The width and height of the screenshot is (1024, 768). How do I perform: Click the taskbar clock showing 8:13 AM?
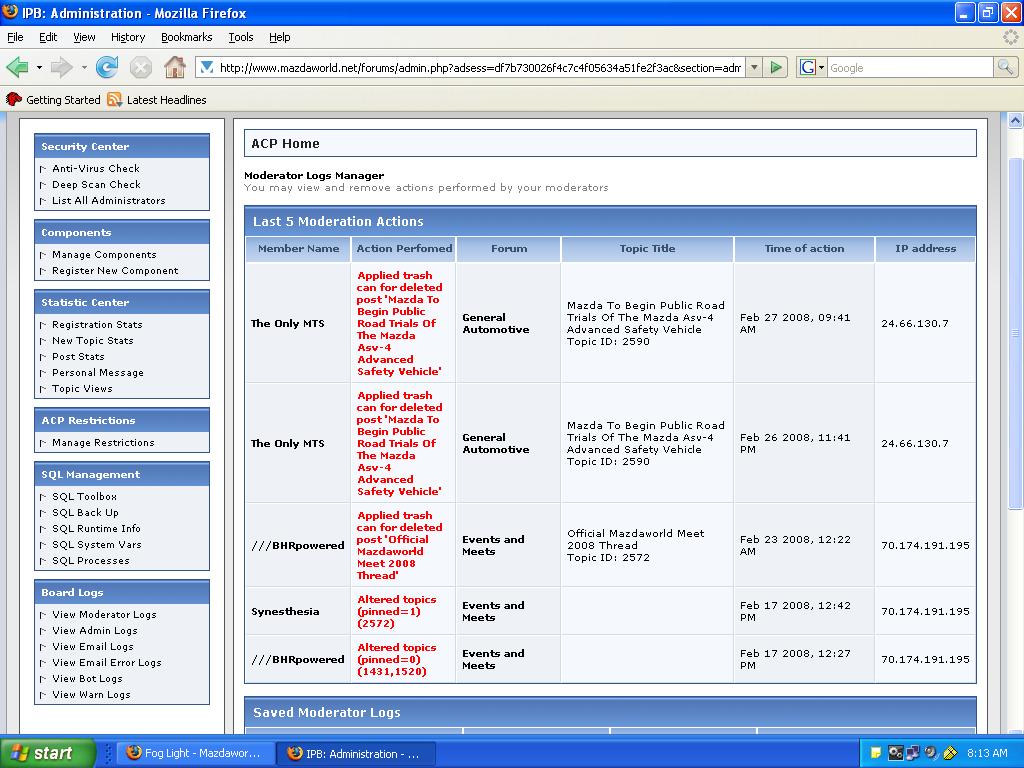987,753
